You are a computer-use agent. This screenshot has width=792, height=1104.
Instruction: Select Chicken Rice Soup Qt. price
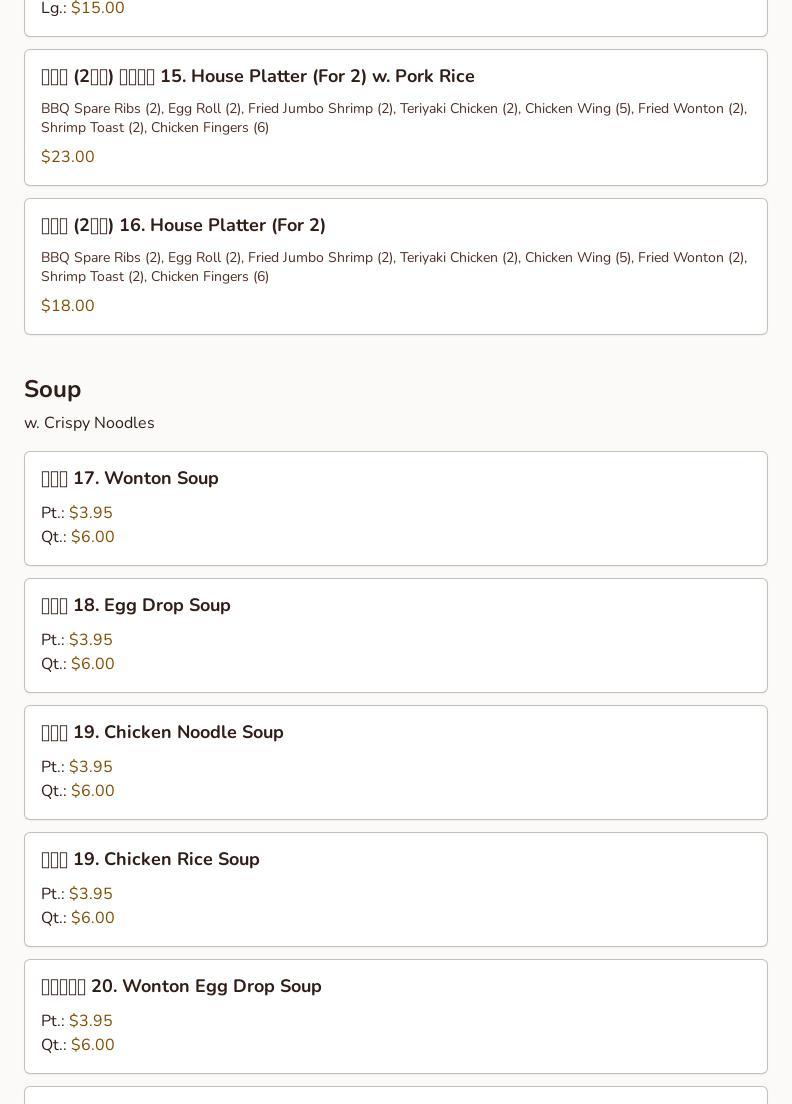[x=93, y=918]
